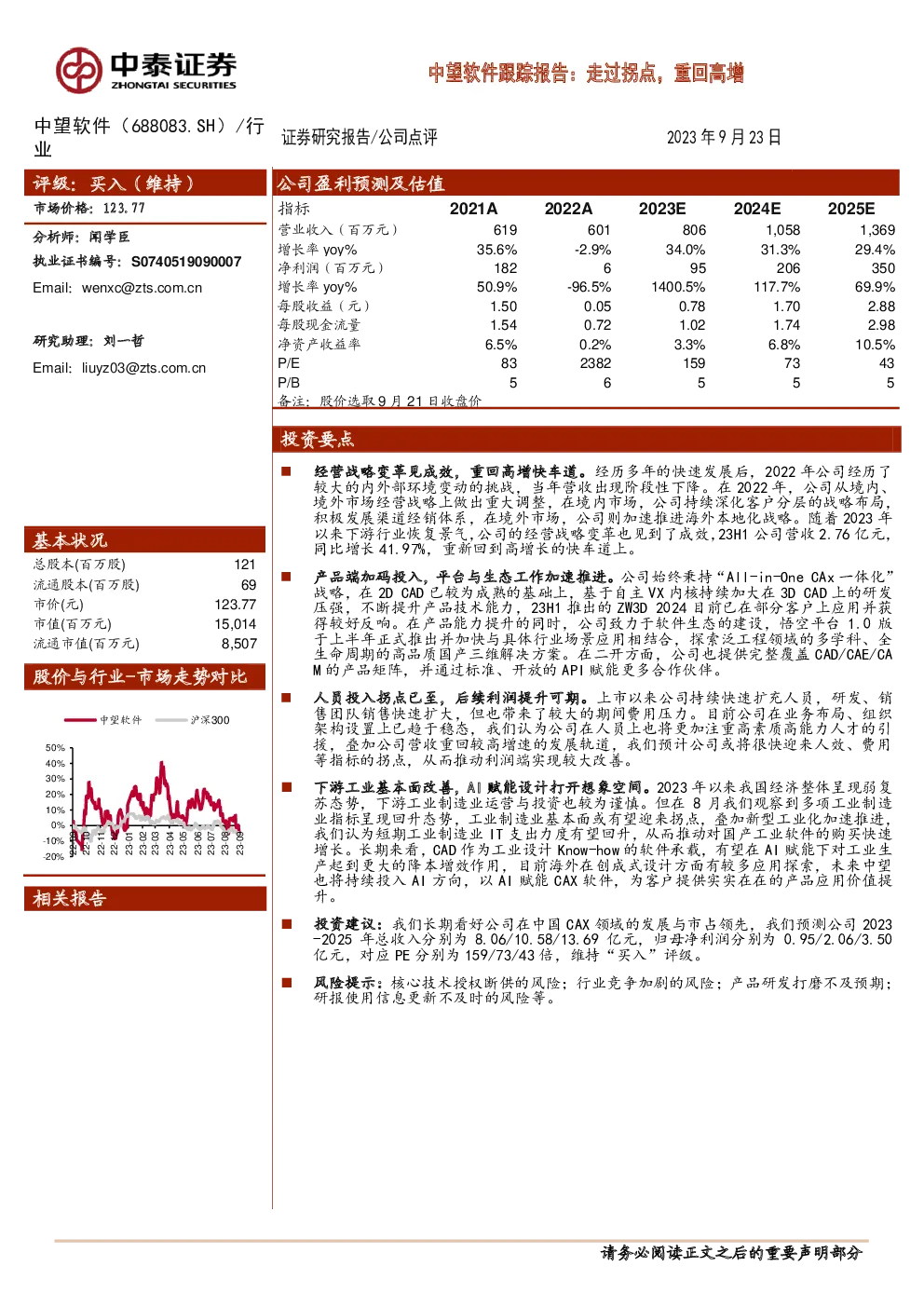Click the '每股现金流量' row label
The height and width of the screenshot is (1307, 924).
319,325
